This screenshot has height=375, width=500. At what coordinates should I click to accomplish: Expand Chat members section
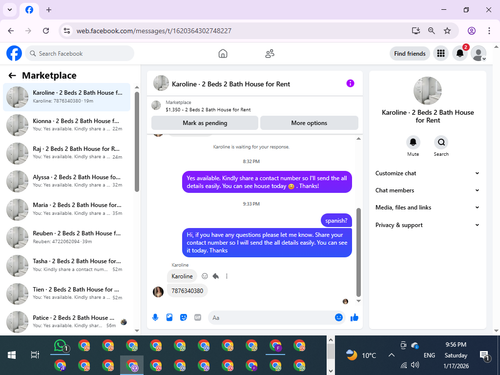tap(427, 190)
